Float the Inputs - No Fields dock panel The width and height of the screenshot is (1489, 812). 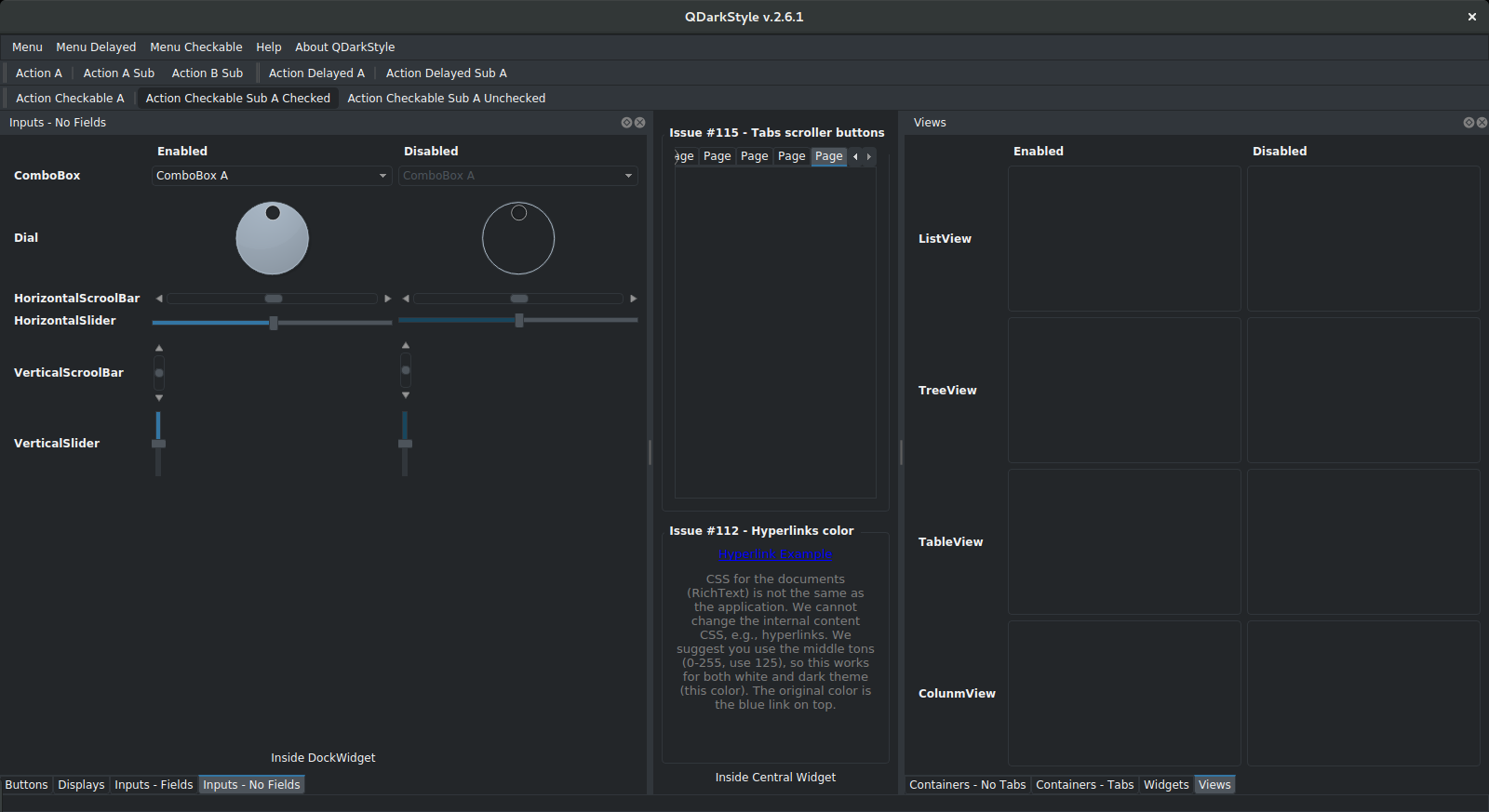click(626, 123)
